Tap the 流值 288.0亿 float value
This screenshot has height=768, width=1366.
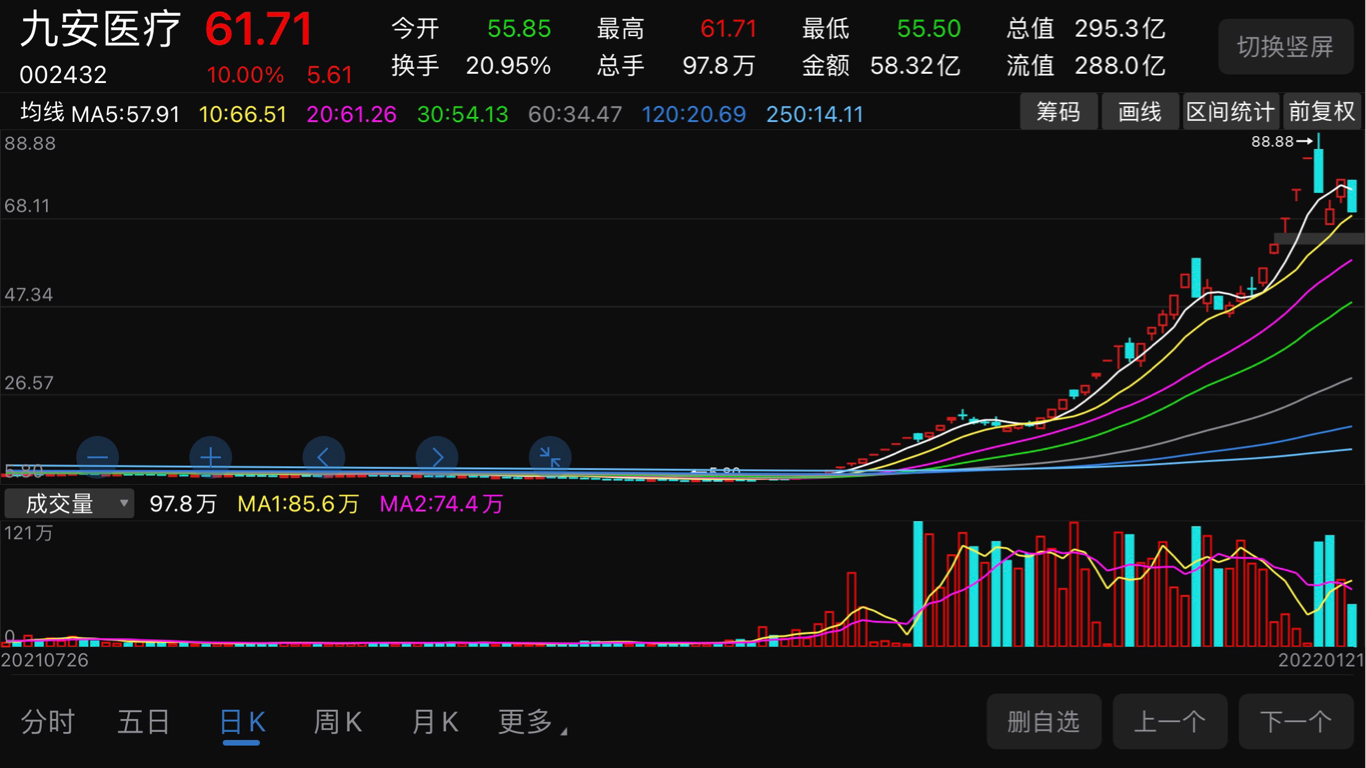point(1086,67)
